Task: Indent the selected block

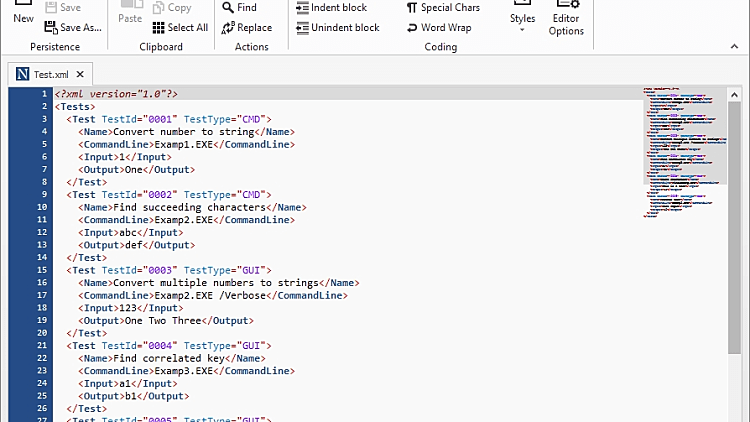Action: coord(331,7)
